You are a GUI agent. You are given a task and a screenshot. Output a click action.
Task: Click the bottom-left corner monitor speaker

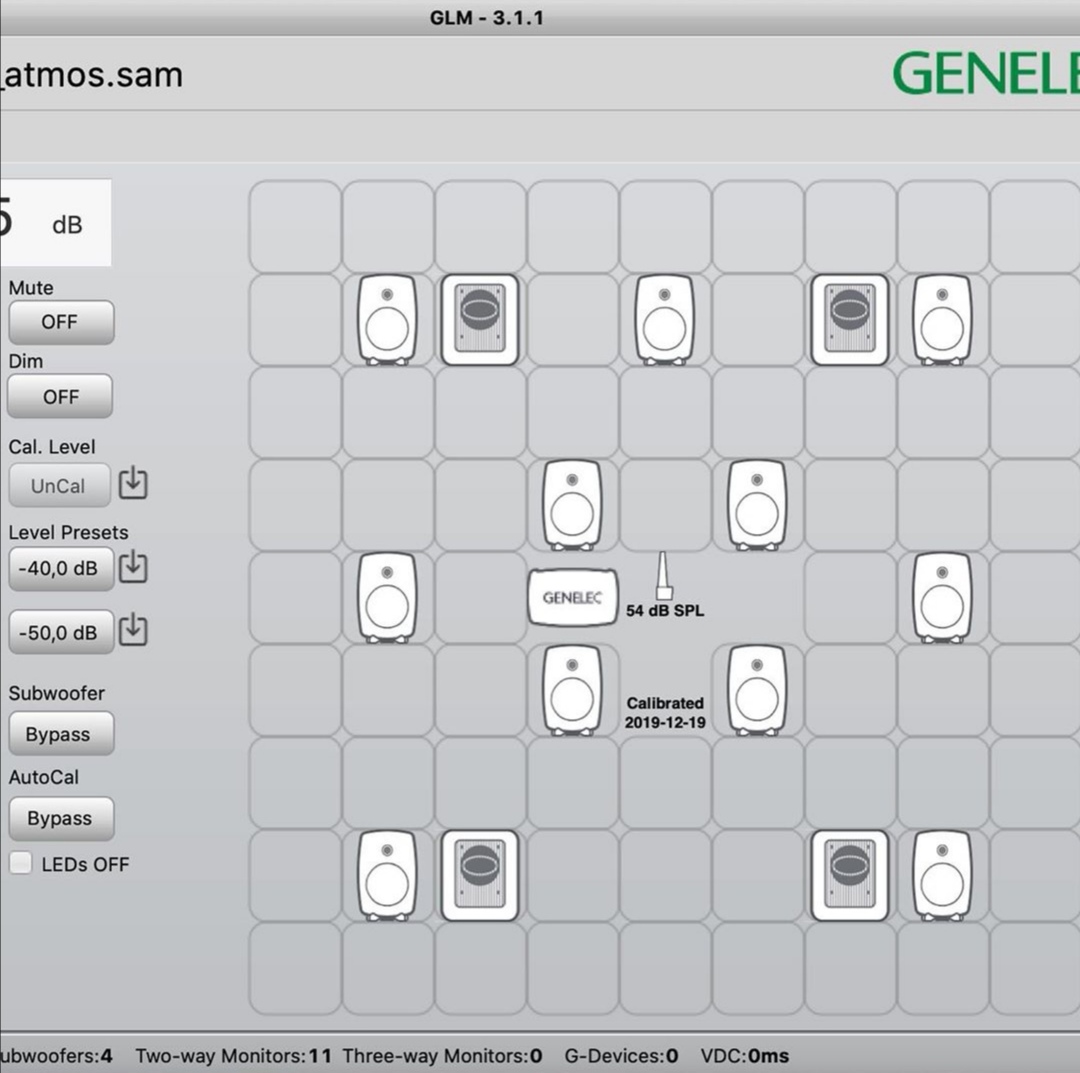[x=387, y=875]
